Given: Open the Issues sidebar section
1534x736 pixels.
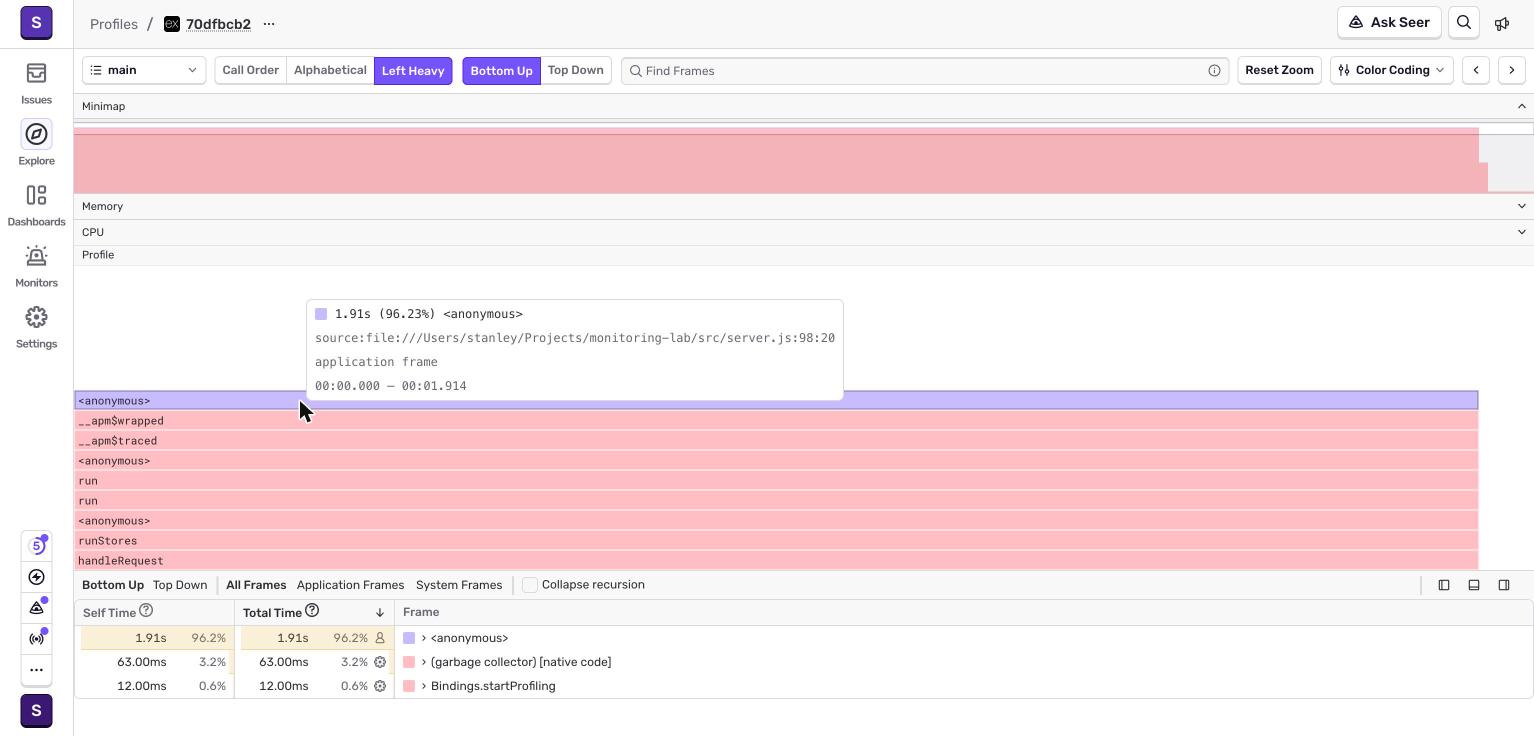Looking at the screenshot, I should [36, 83].
